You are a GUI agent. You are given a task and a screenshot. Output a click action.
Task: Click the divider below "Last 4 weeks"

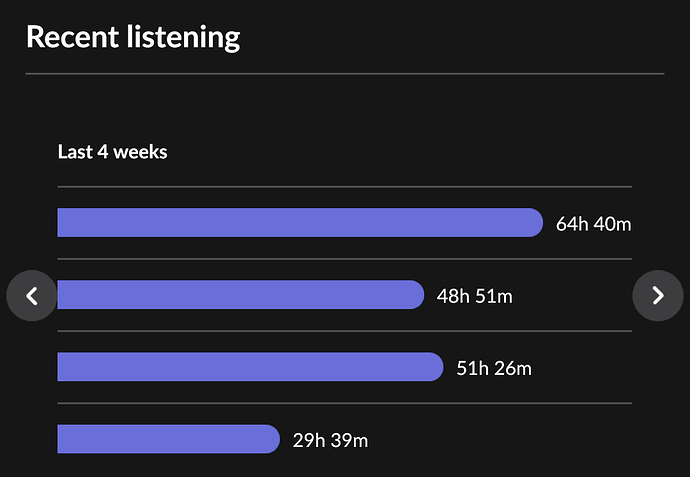[x=344, y=187]
